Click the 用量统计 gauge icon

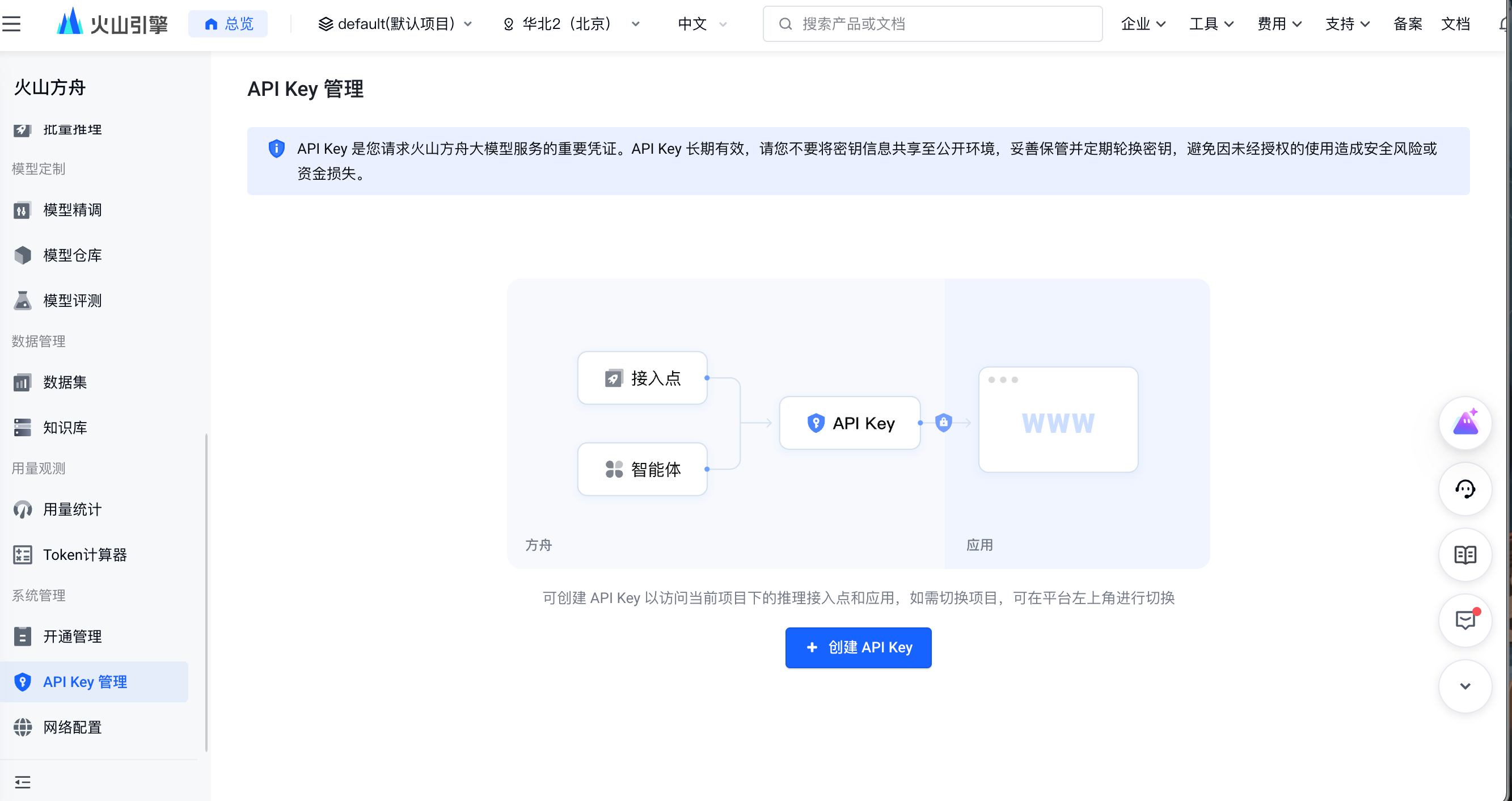coord(22,509)
